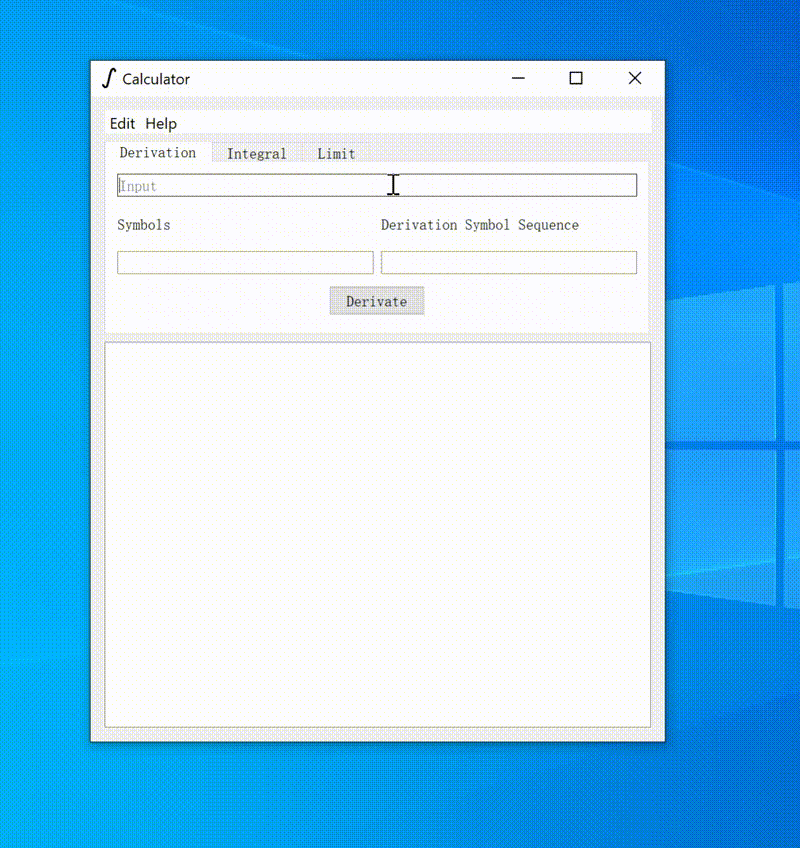The height and width of the screenshot is (848, 800).
Task: Switch to the Integral tab
Action: coord(256,154)
